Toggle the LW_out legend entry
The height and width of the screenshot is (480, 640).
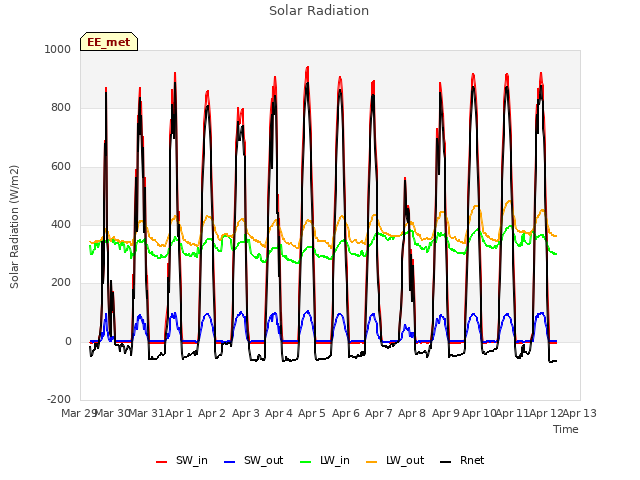[395, 461]
